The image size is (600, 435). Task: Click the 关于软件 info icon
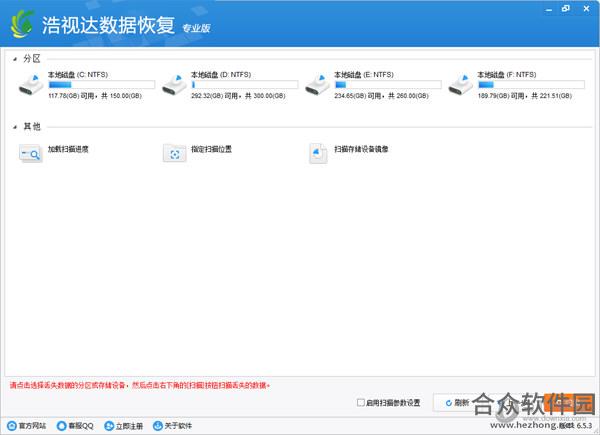click(x=157, y=425)
